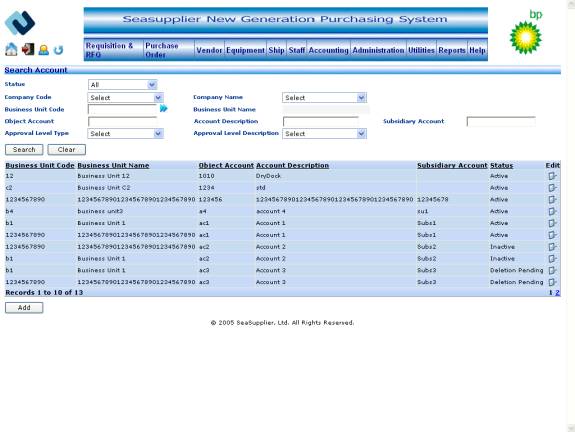
Task: Focus the Account Description input field
Action: 321,121
